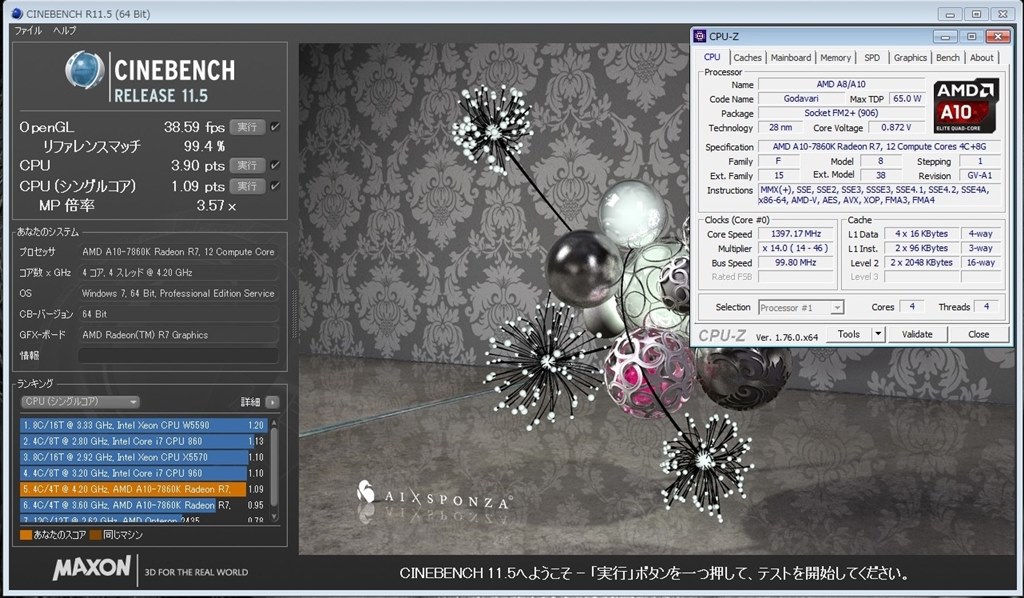
Task: Select ranking row Intel Core i7 CPU 960
Action: pos(143,473)
